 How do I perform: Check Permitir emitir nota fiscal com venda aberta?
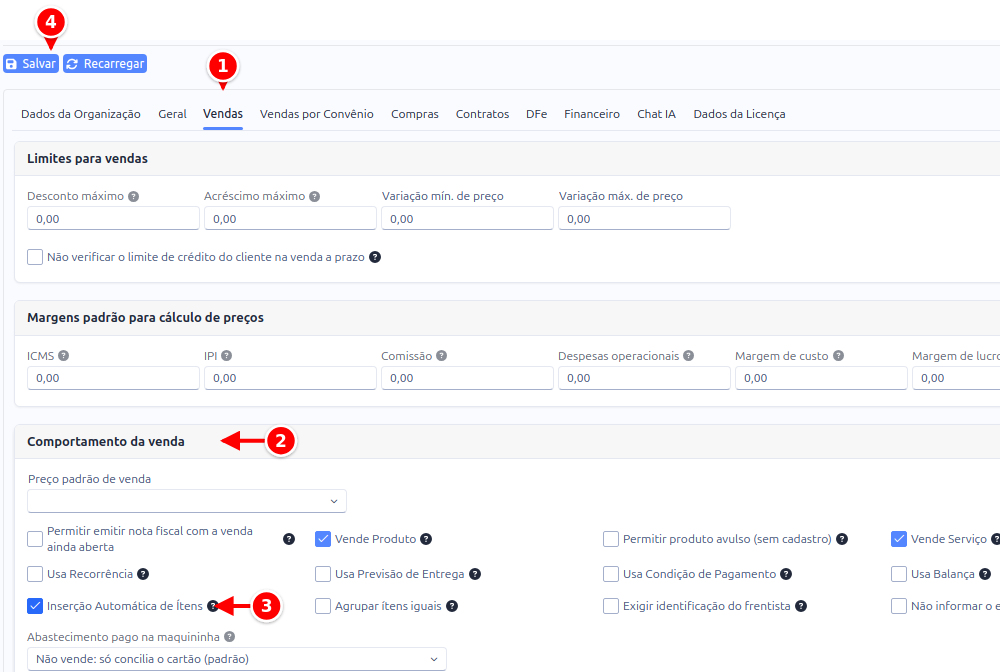point(35,539)
